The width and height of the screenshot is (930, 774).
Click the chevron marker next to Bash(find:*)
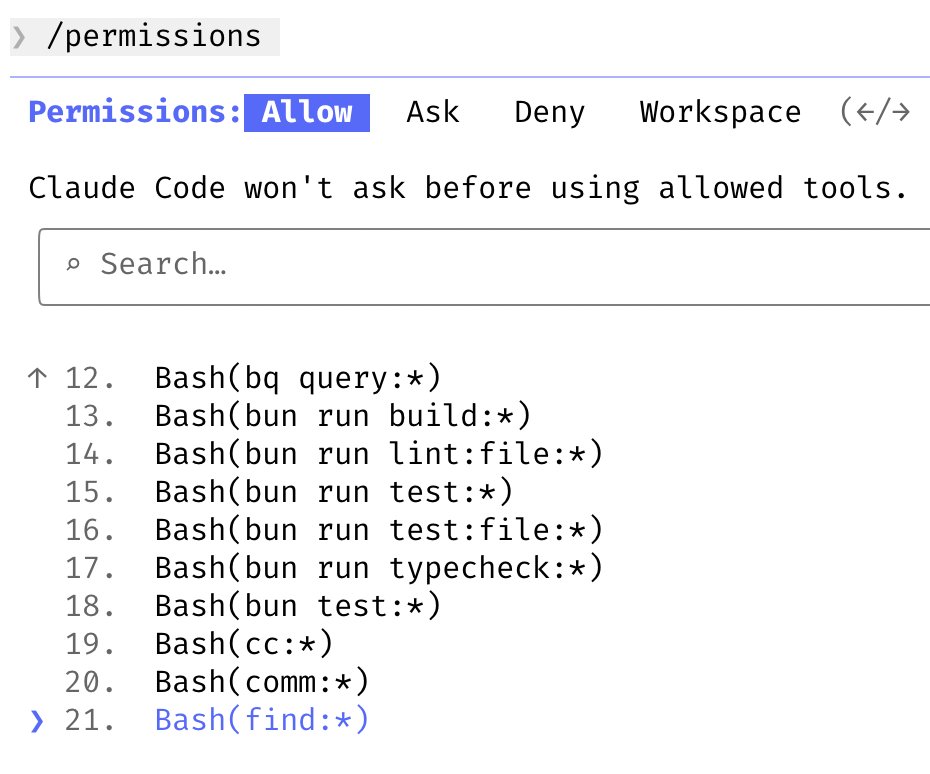coord(36,719)
